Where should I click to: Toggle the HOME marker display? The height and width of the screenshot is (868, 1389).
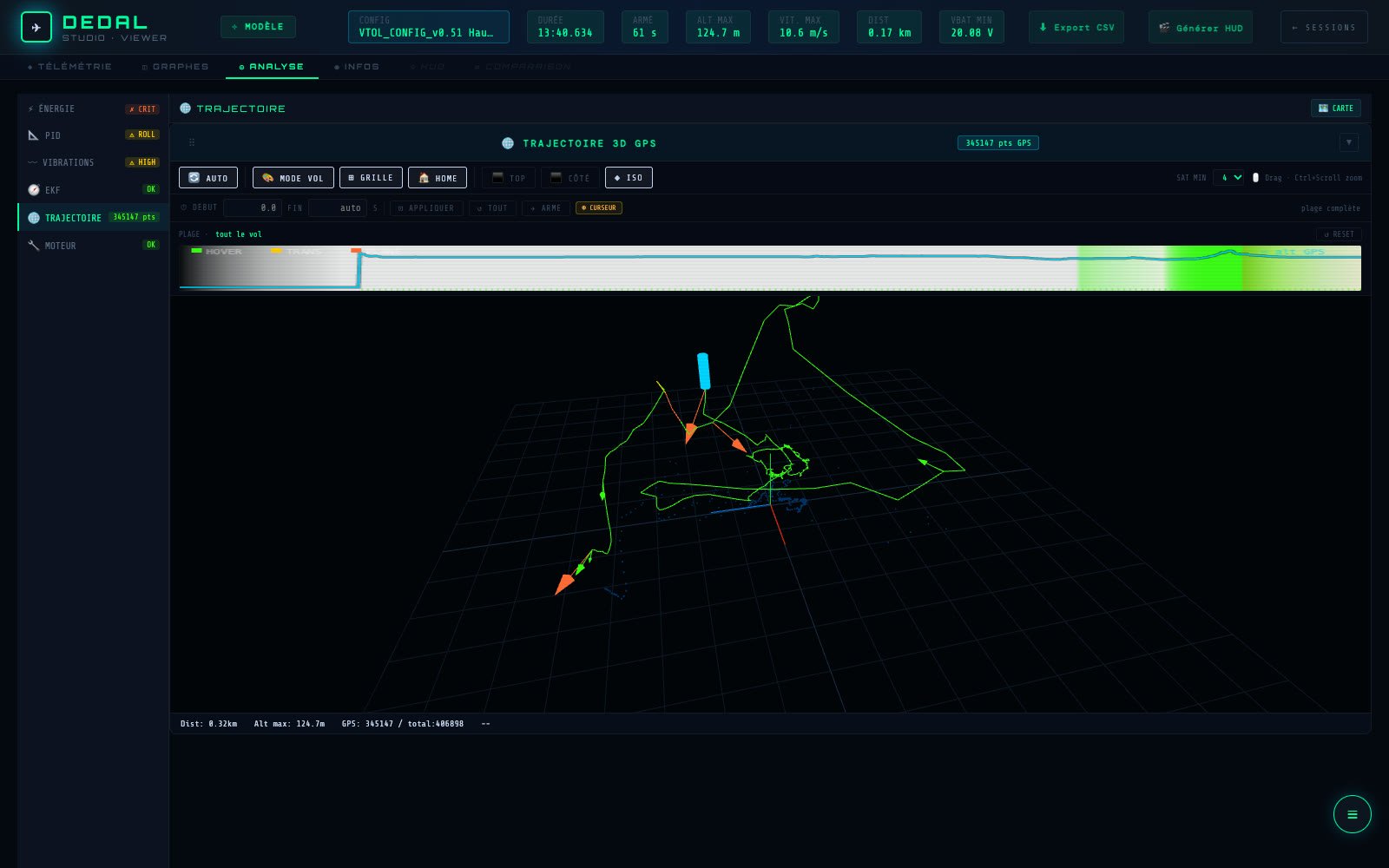[x=438, y=178]
